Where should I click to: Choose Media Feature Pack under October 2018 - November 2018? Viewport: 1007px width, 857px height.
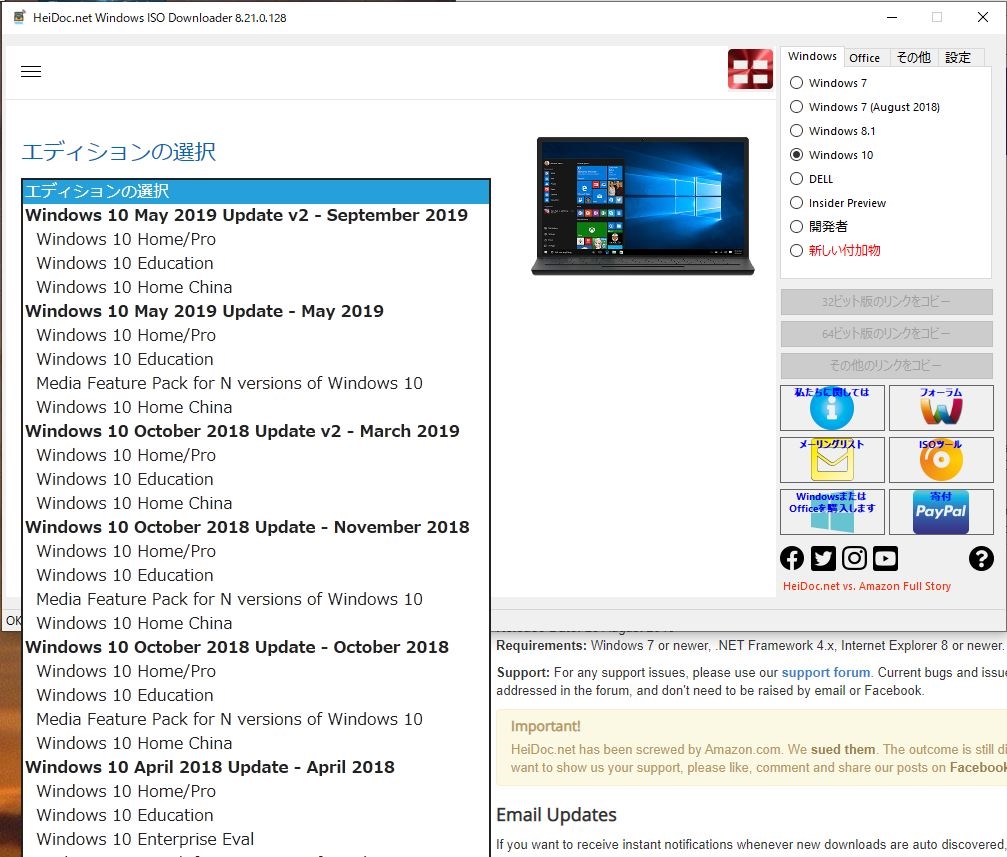tap(256, 599)
